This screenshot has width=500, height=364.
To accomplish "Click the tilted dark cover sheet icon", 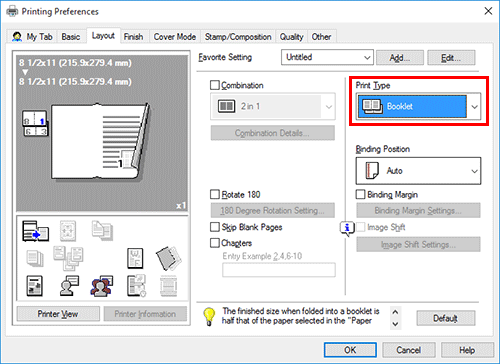I will (169, 258).
